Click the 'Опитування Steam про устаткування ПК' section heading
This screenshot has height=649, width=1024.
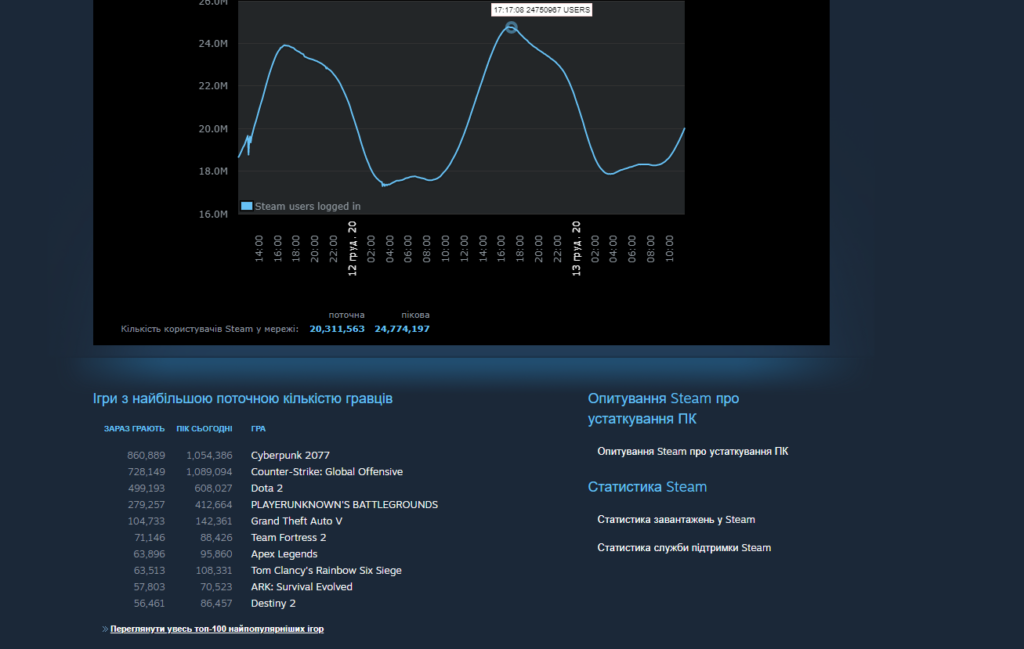(663, 408)
